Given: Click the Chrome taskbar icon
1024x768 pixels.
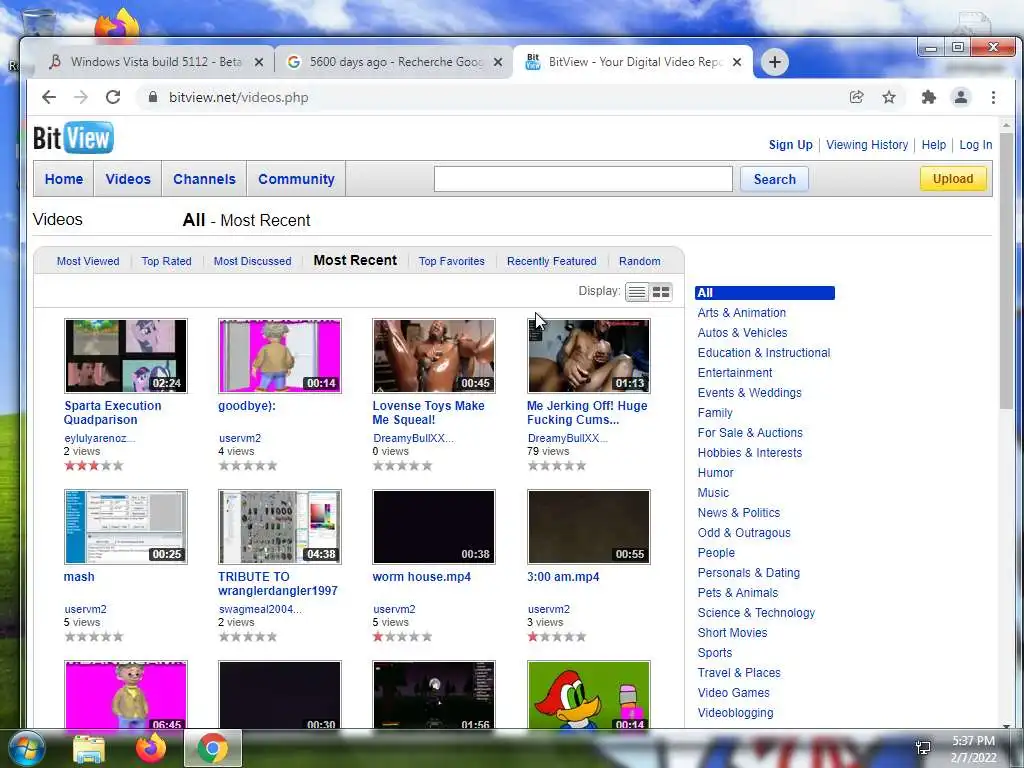Looking at the screenshot, I should (212, 748).
